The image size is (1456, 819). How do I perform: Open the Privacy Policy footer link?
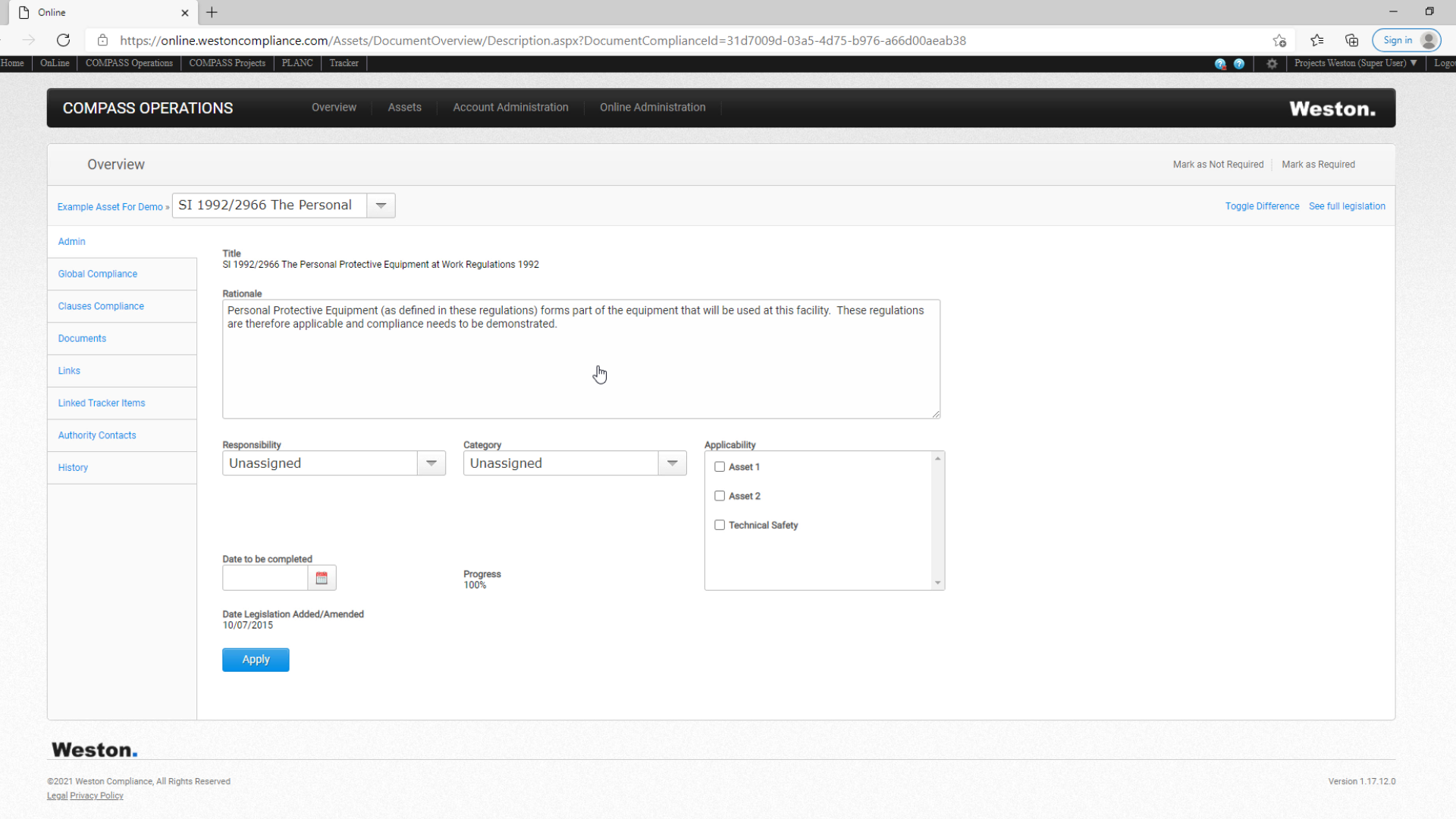tap(96, 795)
